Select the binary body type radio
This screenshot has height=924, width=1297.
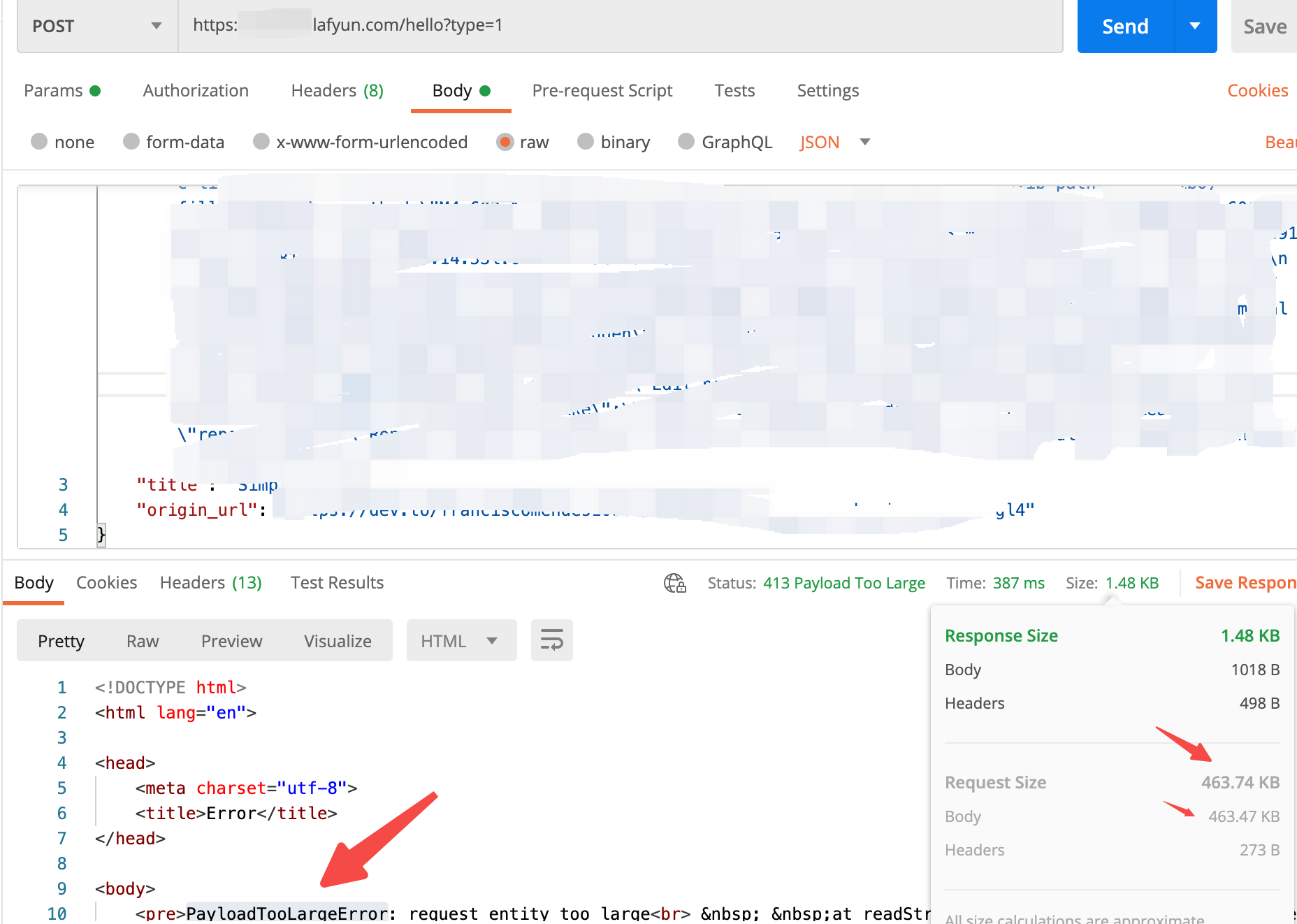click(x=586, y=142)
